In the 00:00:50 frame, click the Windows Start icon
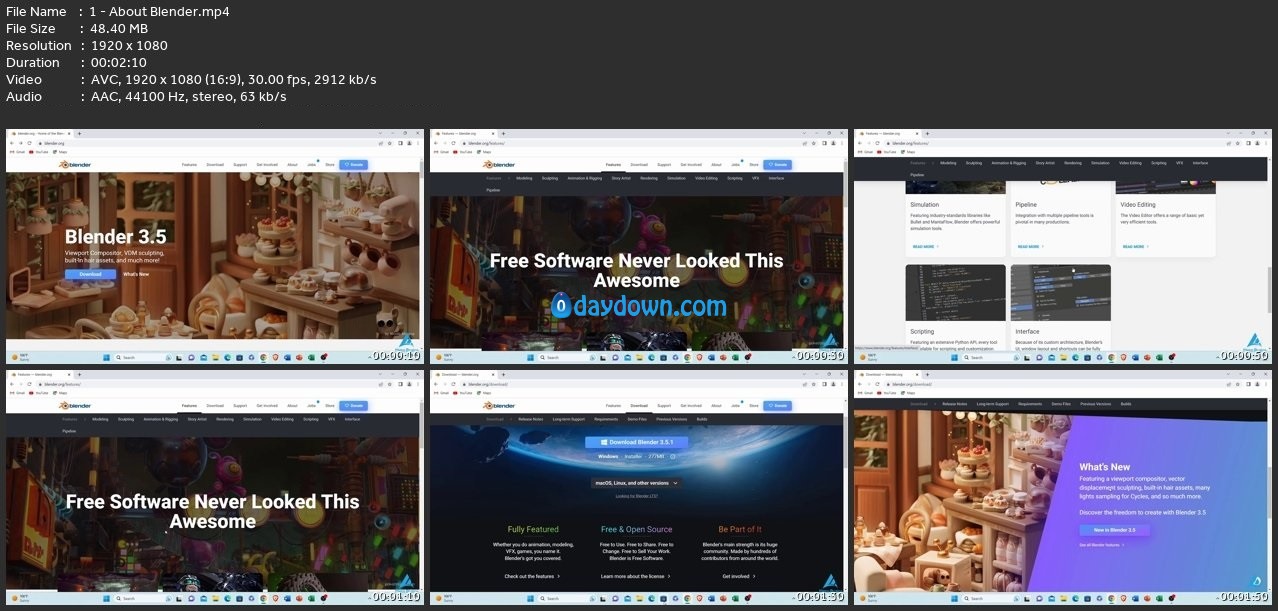1278x611 pixels. coord(954,357)
